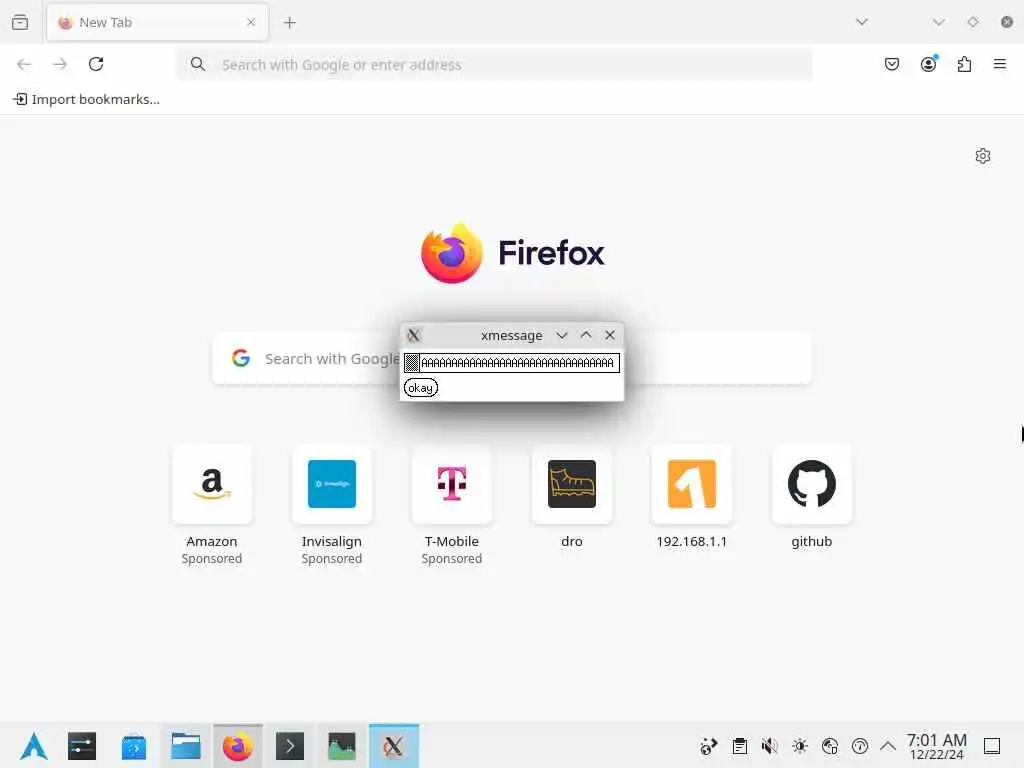Switch to Firefox in the taskbar

coord(238,746)
